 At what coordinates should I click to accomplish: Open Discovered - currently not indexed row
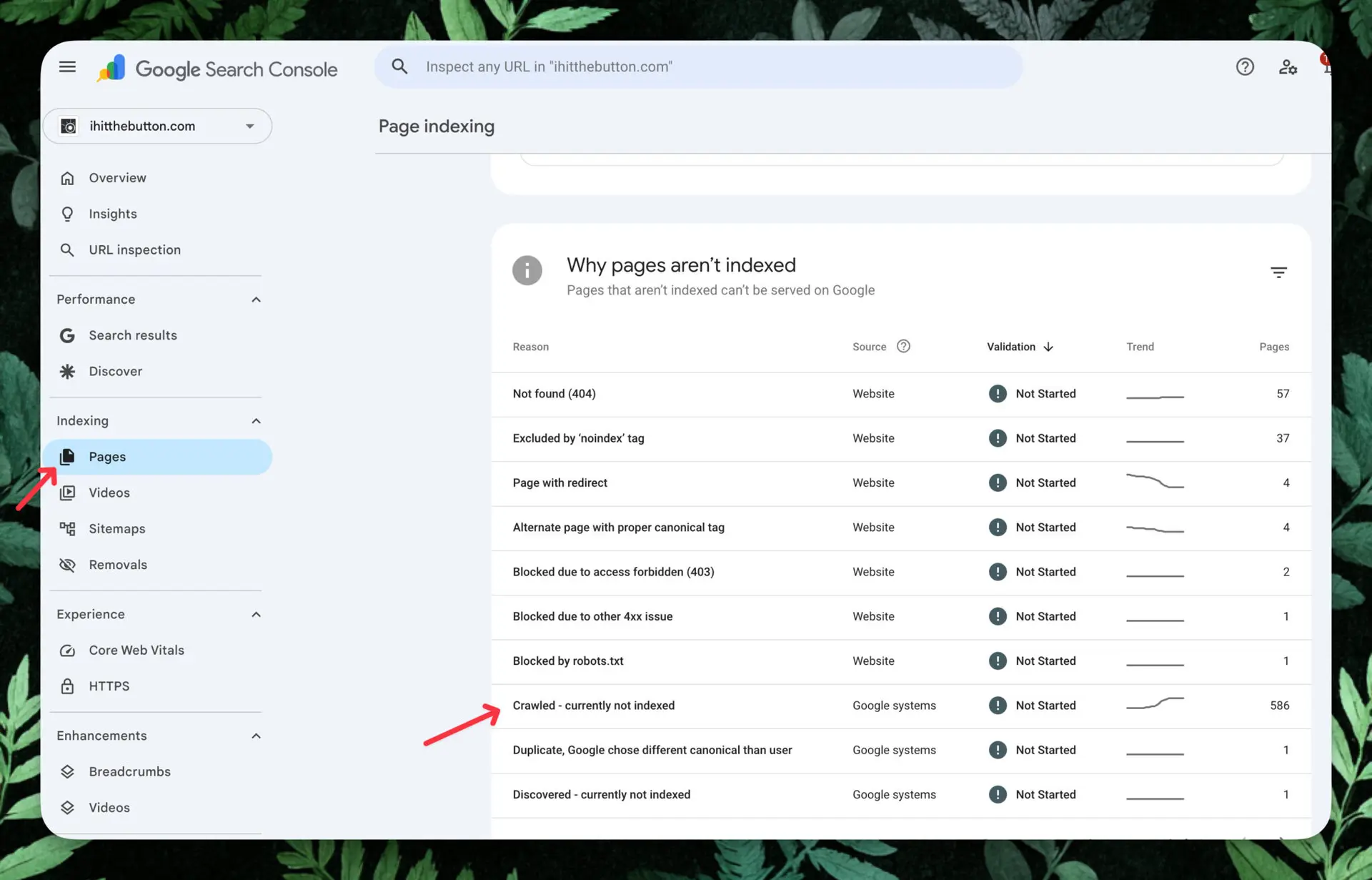pos(901,795)
